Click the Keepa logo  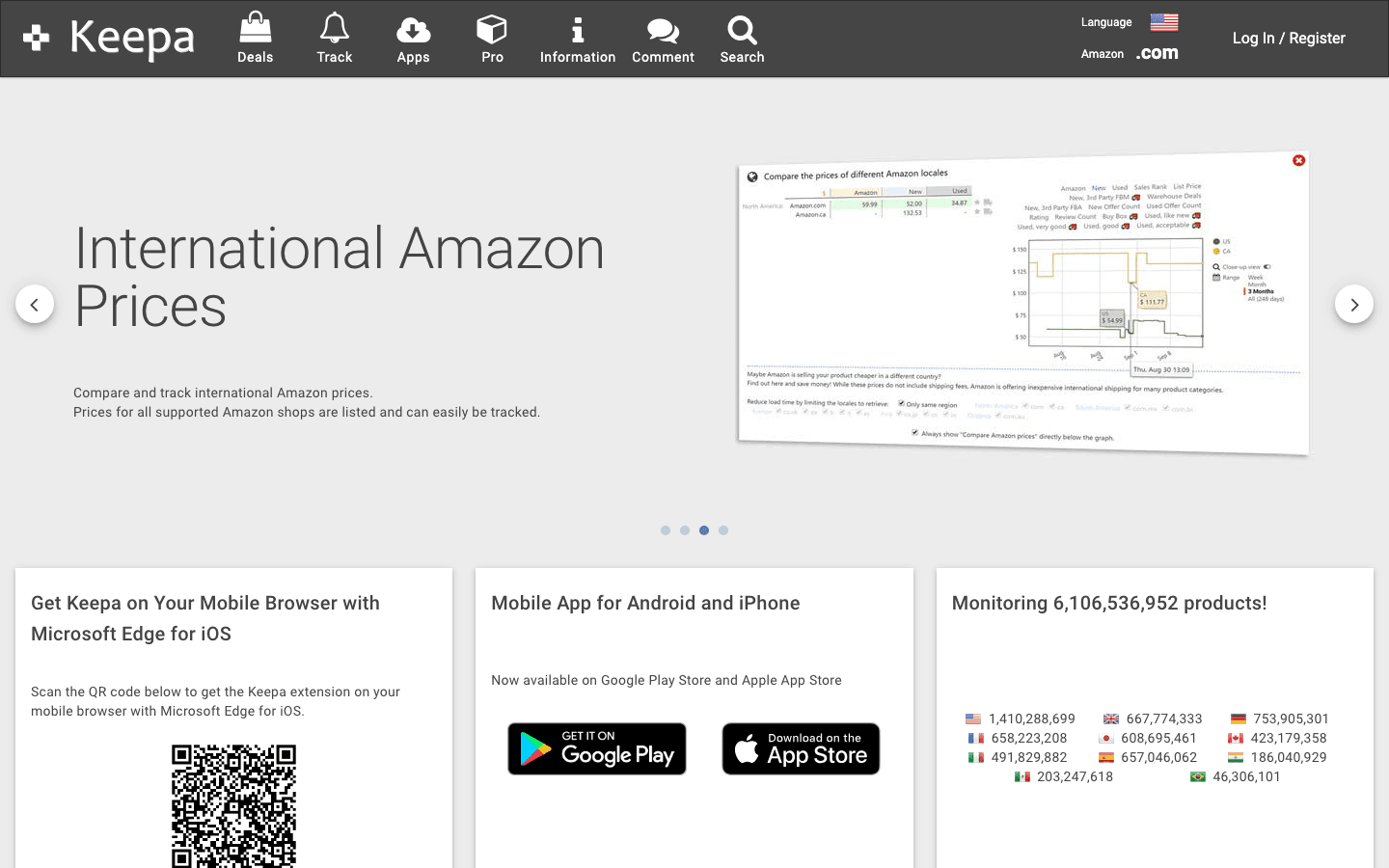tap(106, 39)
